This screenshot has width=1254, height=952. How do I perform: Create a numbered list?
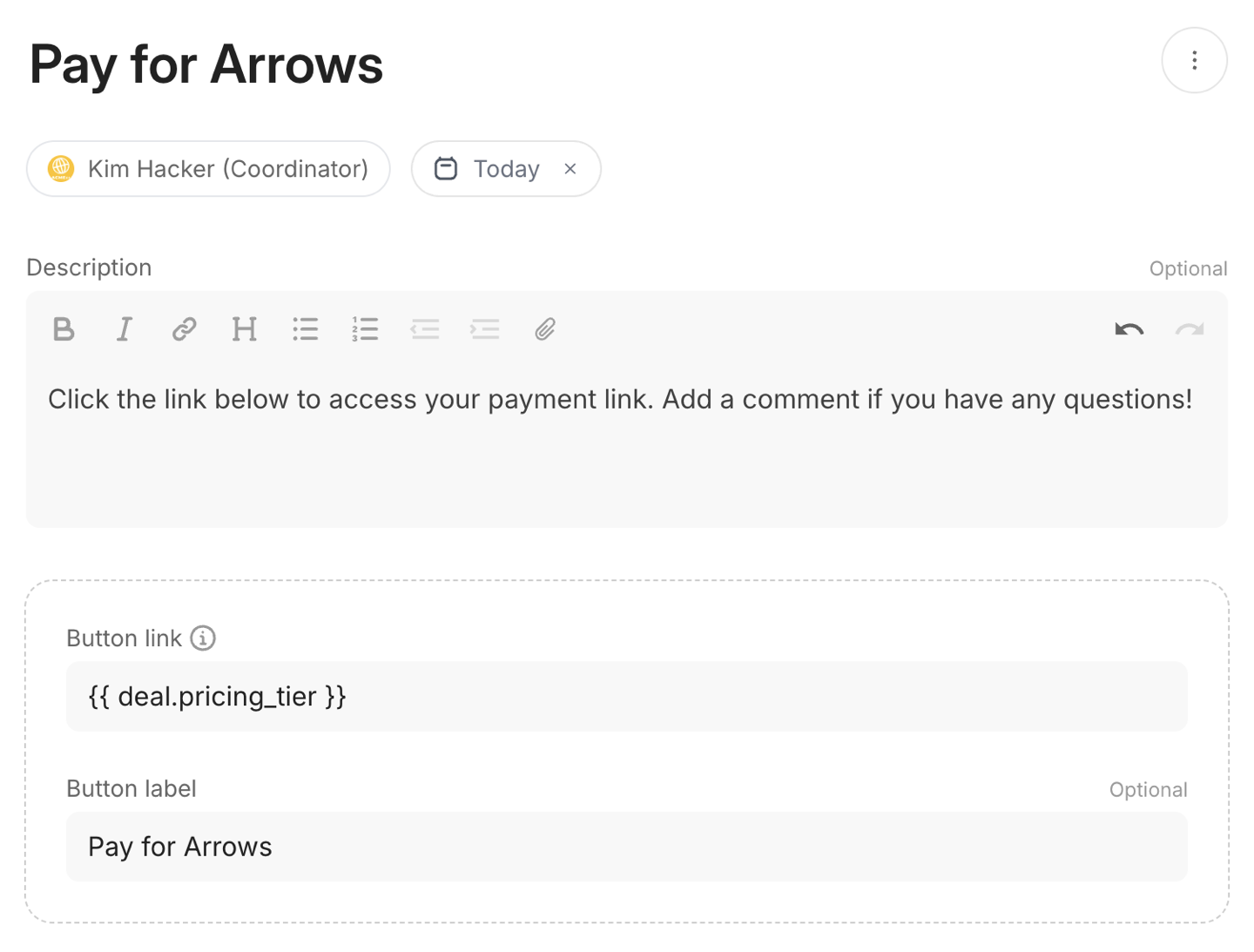[x=365, y=329]
